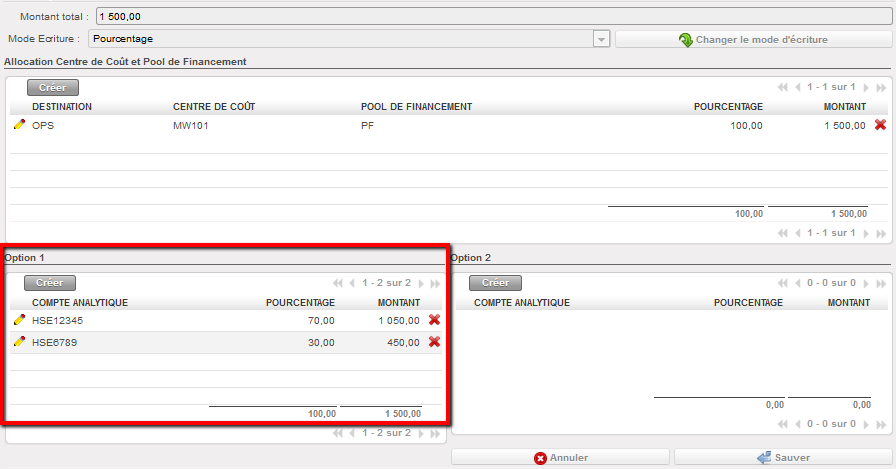Create a new cost center allocation
The height and width of the screenshot is (469, 896).
click(x=53, y=87)
